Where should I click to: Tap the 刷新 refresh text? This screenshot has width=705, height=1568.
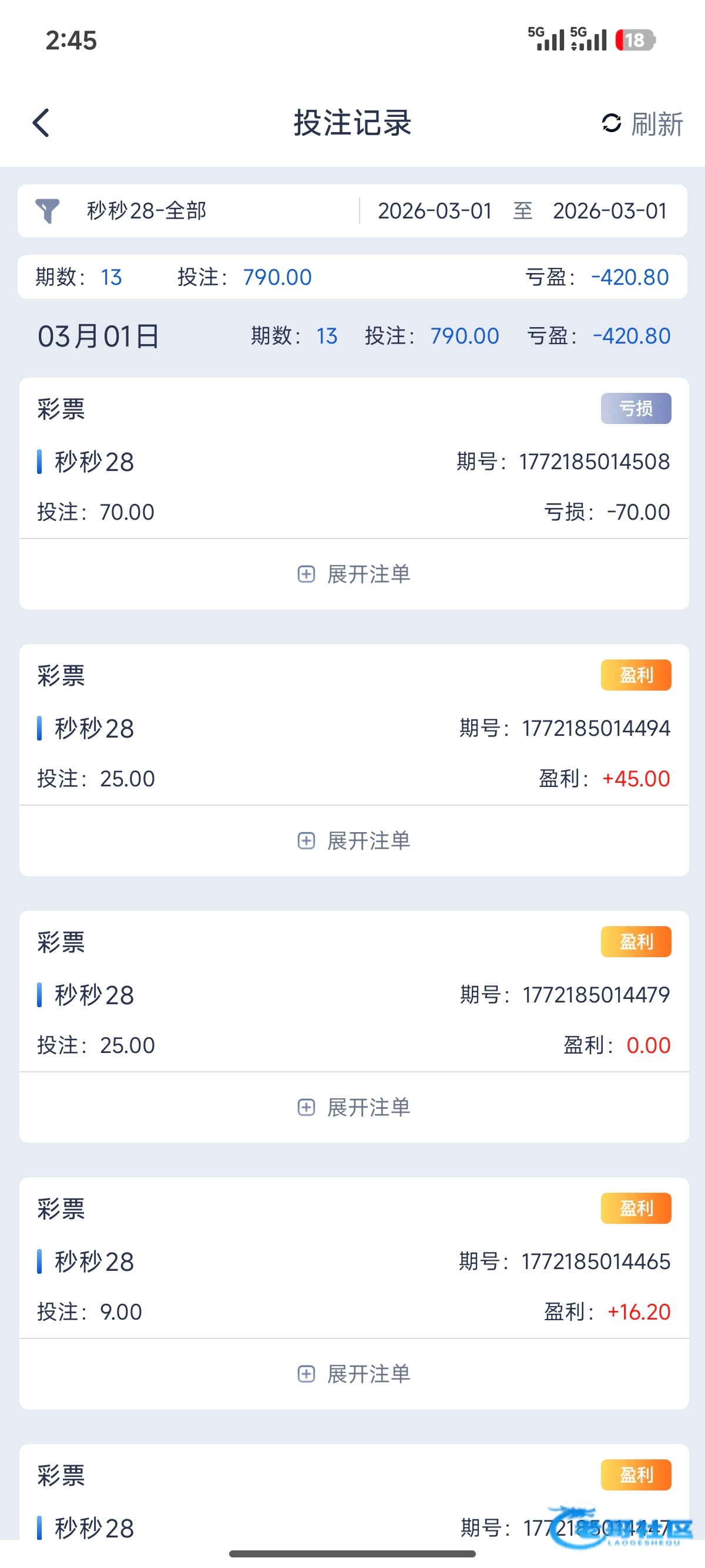tap(657, 124)
